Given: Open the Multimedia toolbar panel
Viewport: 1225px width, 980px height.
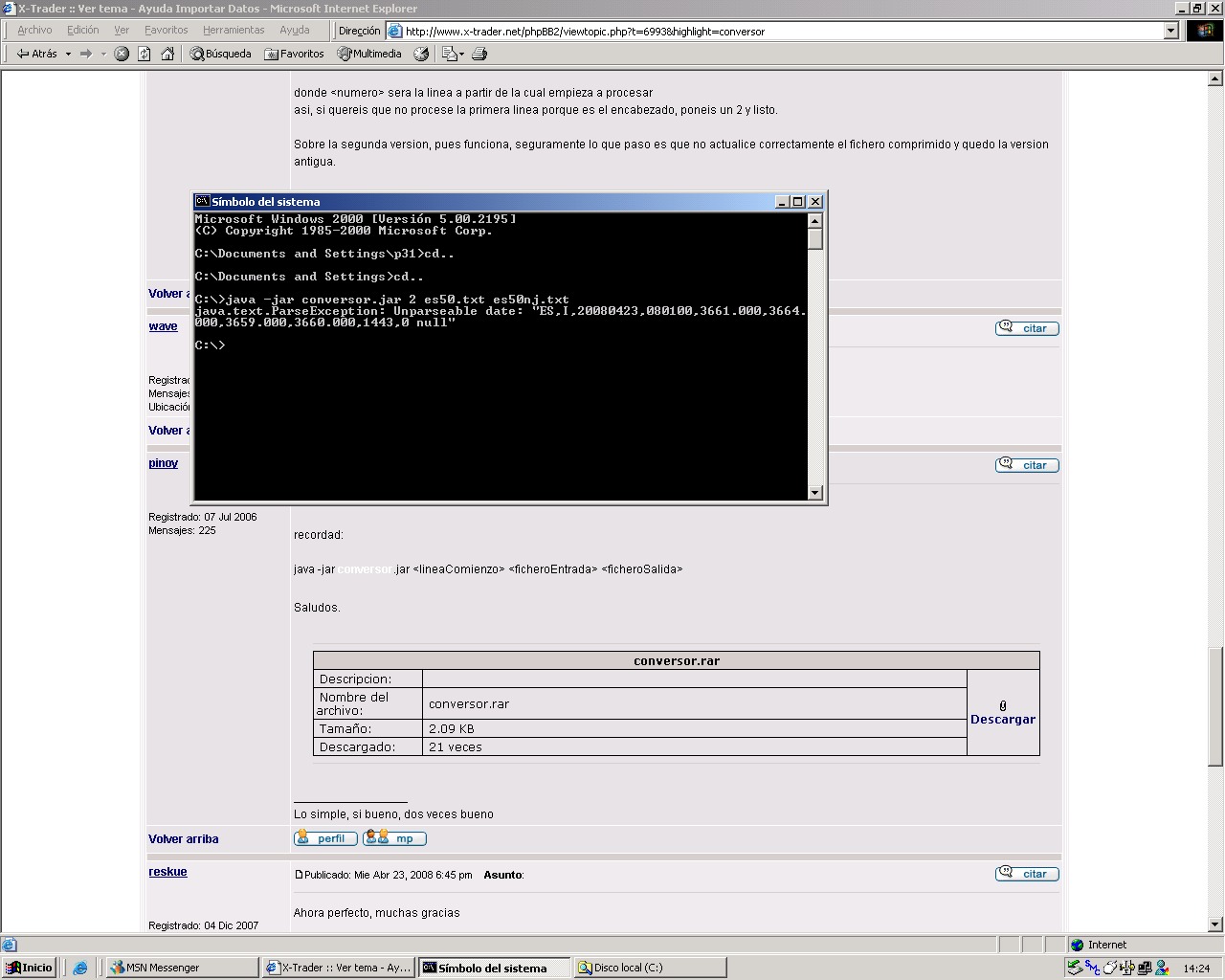Looking at the screenshot, I should tap(369, 55).
